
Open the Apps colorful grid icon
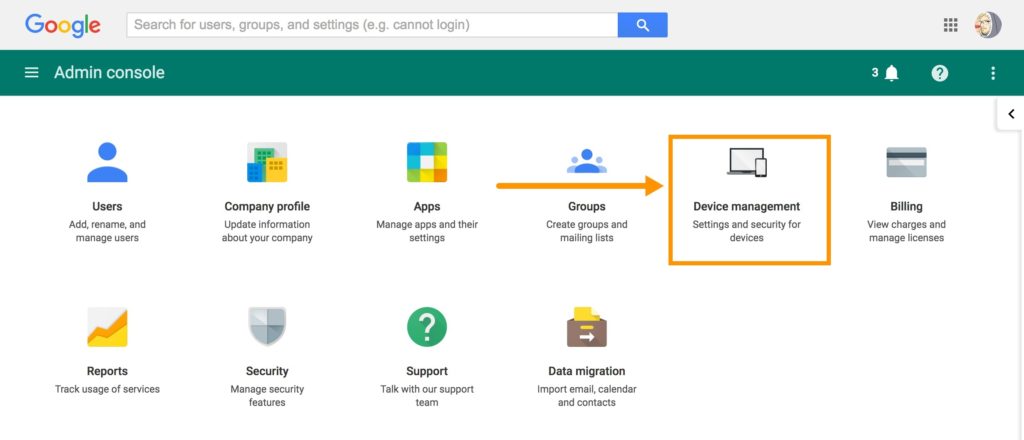click(427, 162)
